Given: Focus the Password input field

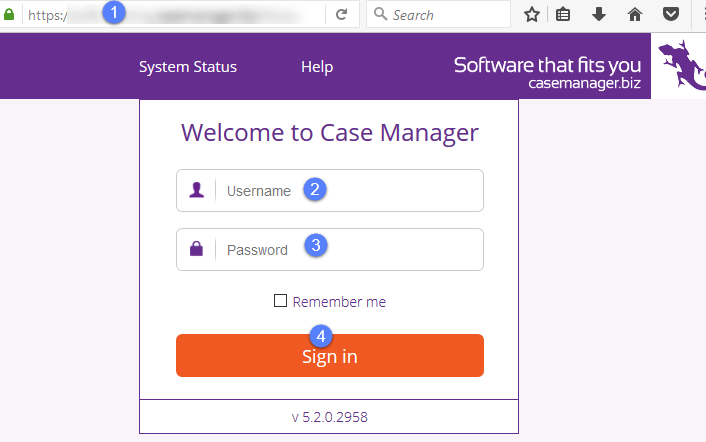Looking at the screenshot, I should click(x=330, y=249).
